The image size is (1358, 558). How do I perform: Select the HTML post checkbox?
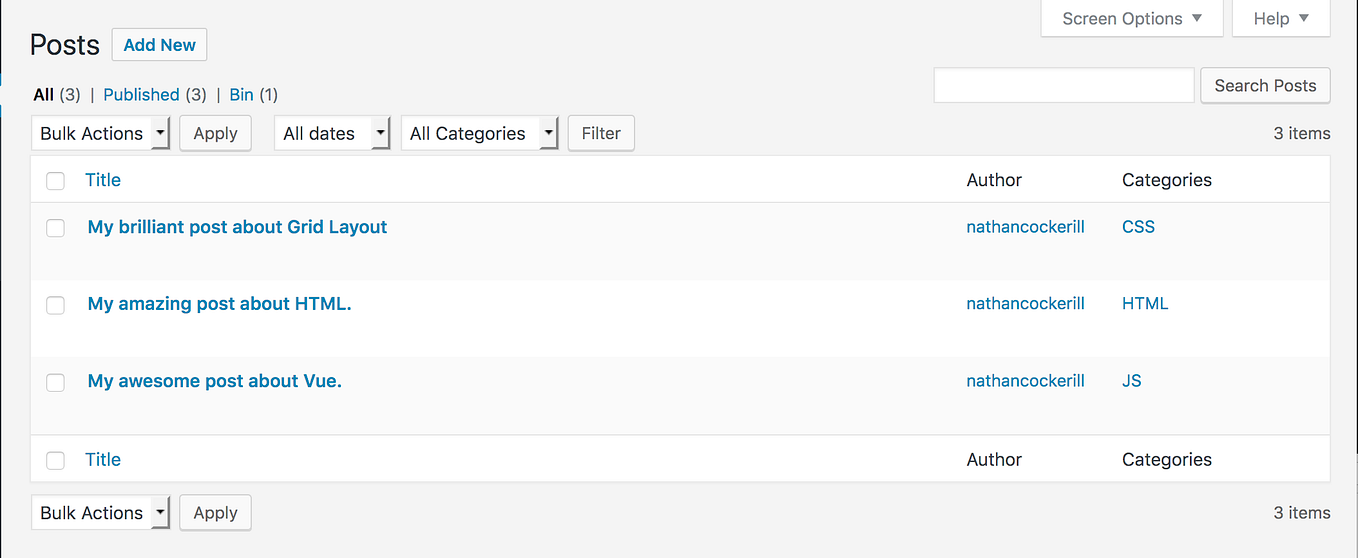[56, 305]
